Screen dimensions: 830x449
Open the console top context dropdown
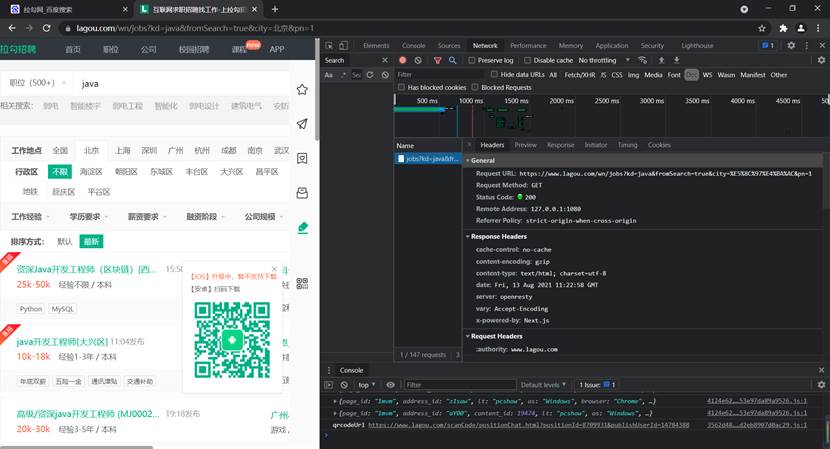coord(366,385)
